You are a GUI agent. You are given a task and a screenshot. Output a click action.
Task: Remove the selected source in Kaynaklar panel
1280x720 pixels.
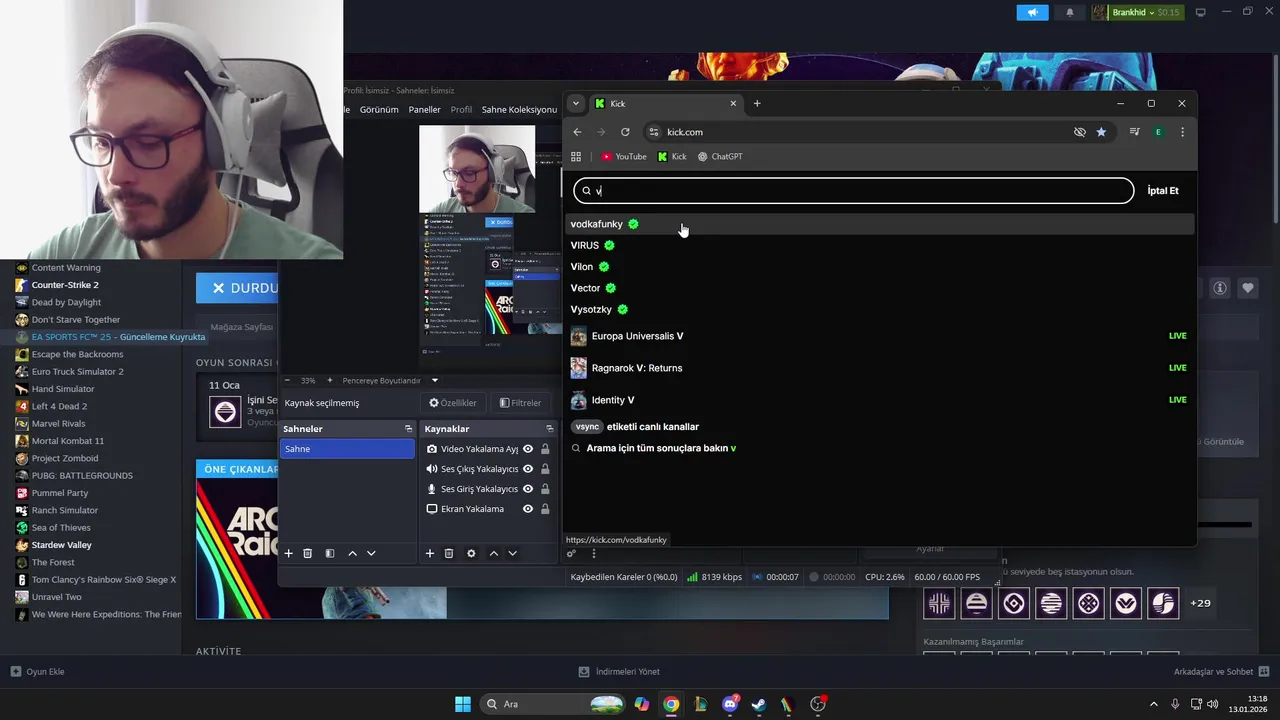[x=449, y=553]
